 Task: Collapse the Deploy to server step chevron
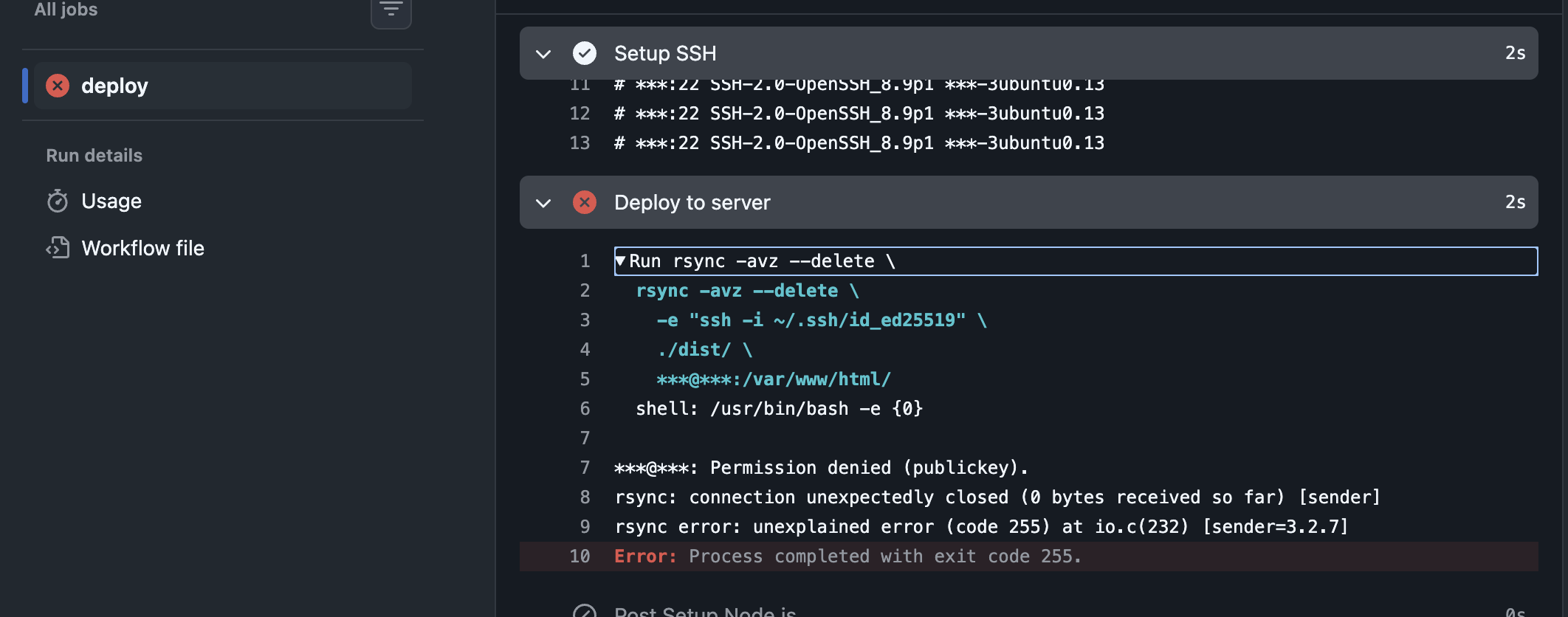[543, 203]
